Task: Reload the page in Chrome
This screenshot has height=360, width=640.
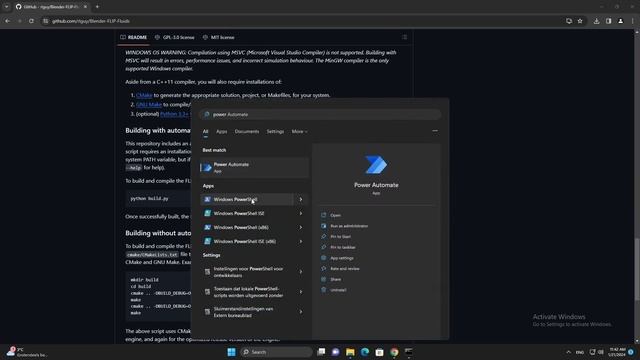Action: click(31, 21)
